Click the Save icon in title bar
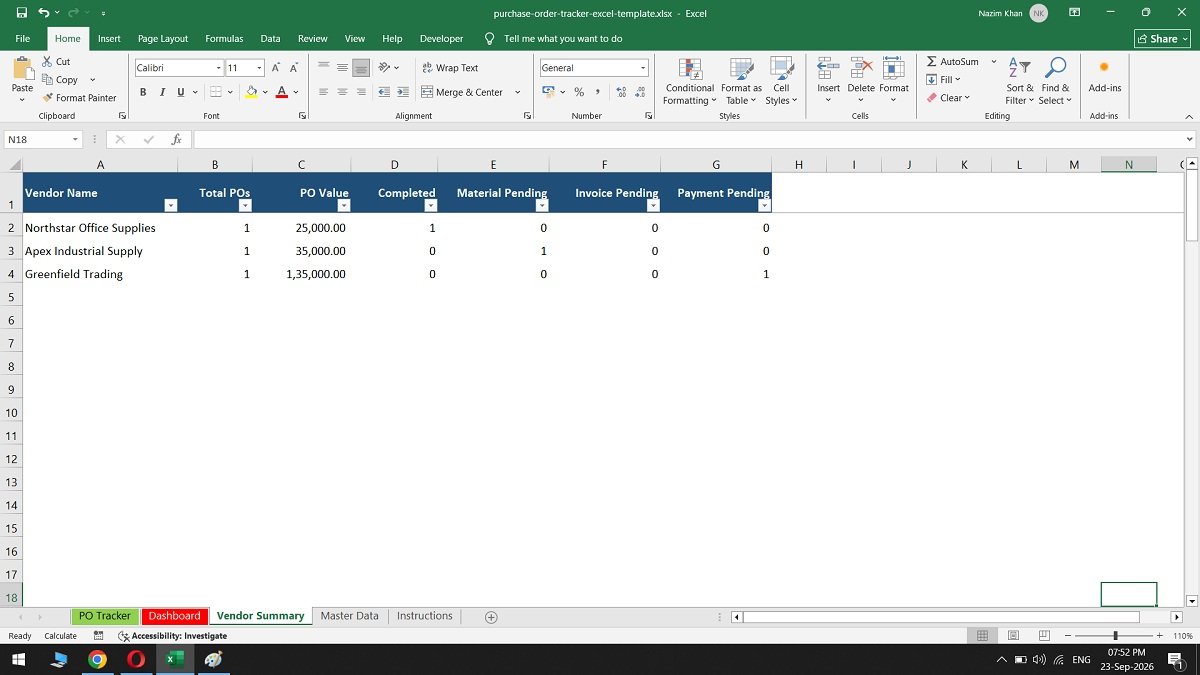The image size is (1200, 675). click(x=21, y=13)
